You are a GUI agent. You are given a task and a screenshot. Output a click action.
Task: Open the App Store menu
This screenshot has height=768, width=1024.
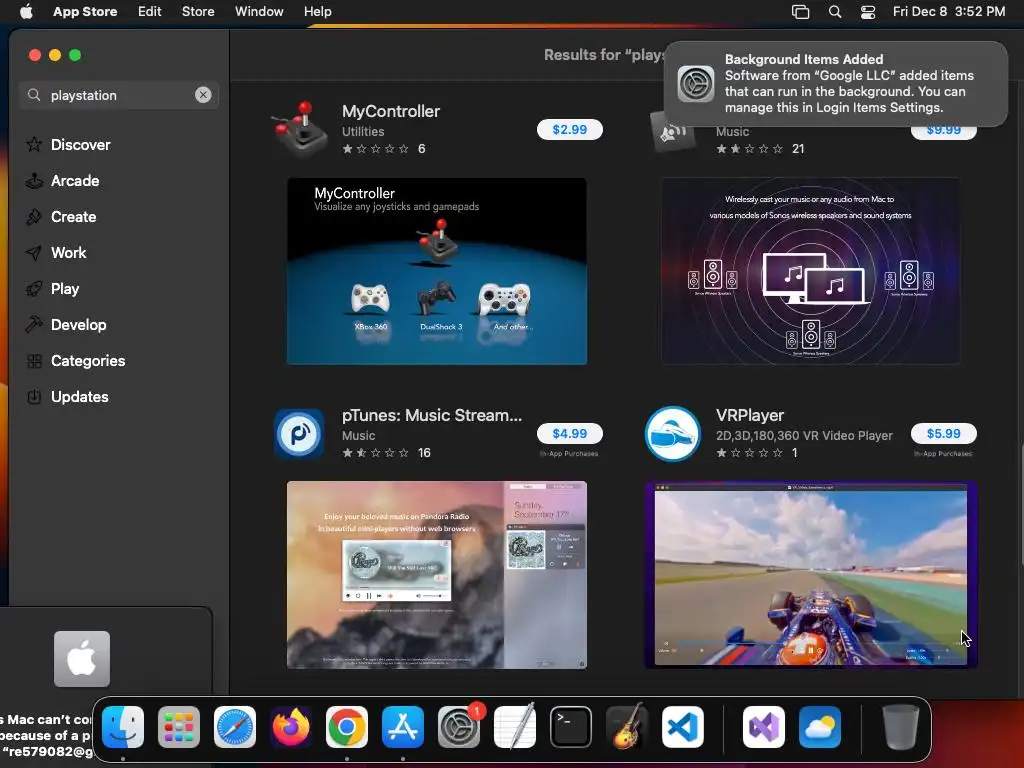click(85, 11)
